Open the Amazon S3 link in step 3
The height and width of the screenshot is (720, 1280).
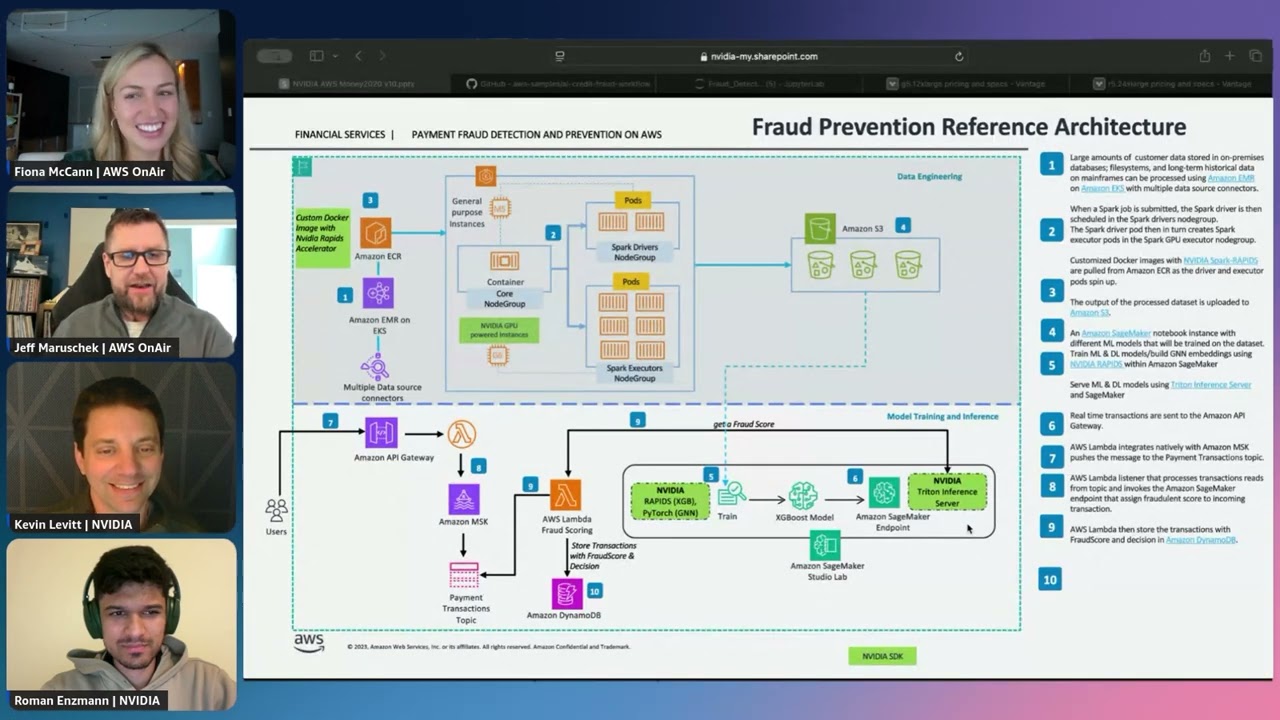[x=1089, y=312]
